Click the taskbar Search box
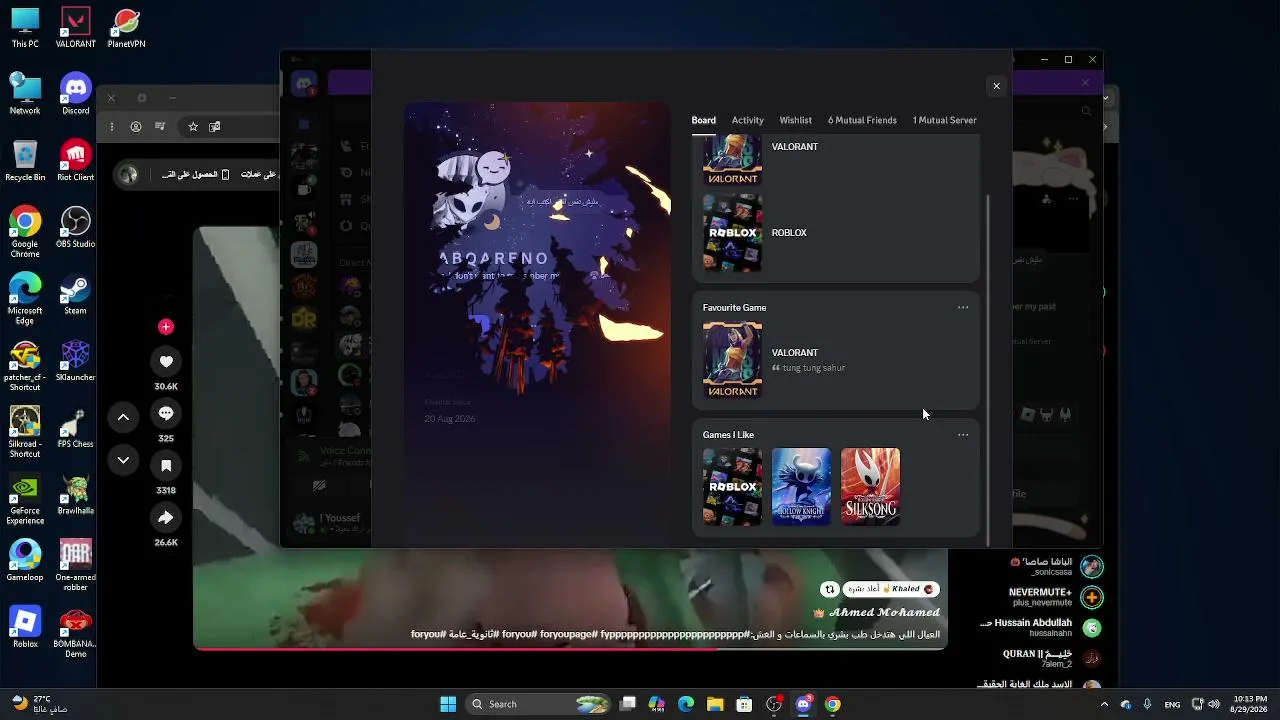Screen dimensions: 1280x720 tap(538, 704)
